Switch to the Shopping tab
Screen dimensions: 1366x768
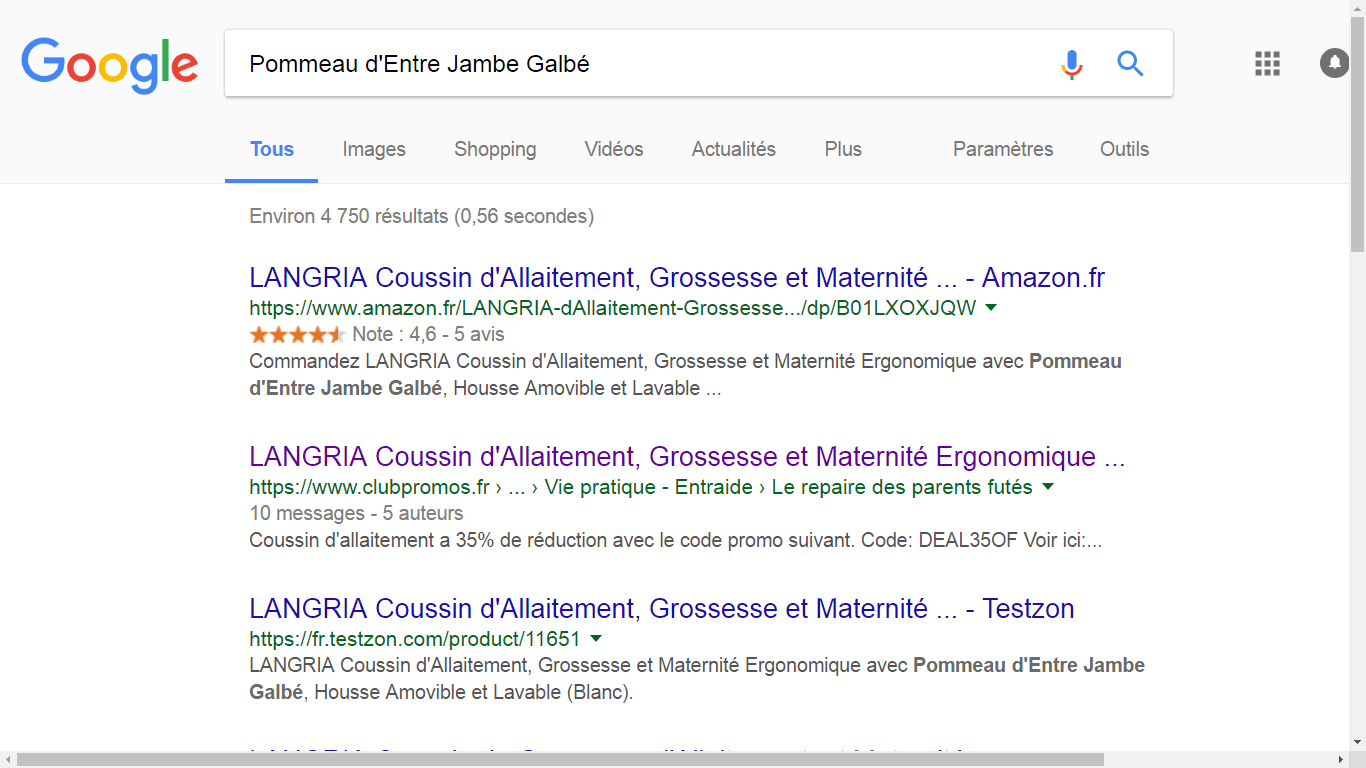pyautogui.click(x=495, y=149)
